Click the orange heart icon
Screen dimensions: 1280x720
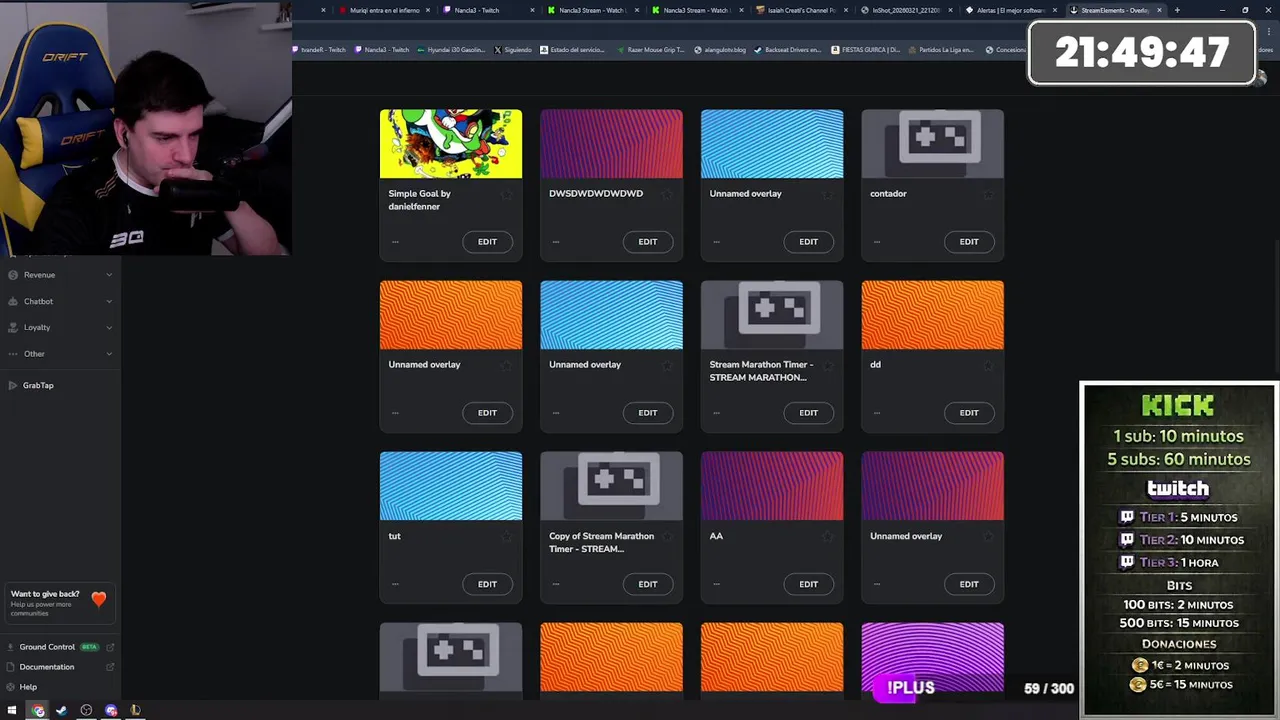click(99, 599)
